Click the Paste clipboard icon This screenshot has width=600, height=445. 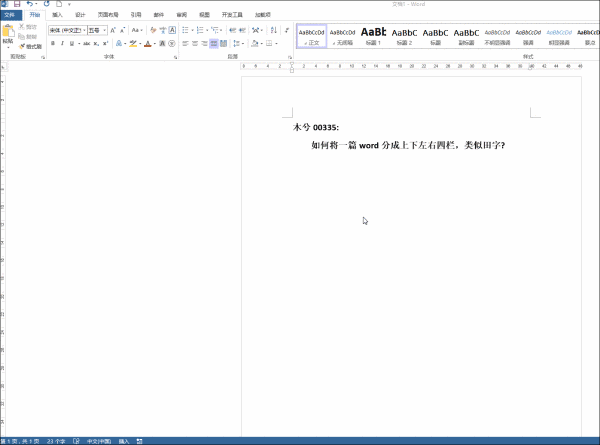(8, 31)
